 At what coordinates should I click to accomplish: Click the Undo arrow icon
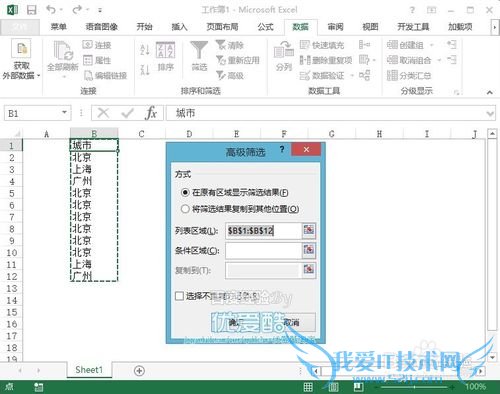[51, 10]
